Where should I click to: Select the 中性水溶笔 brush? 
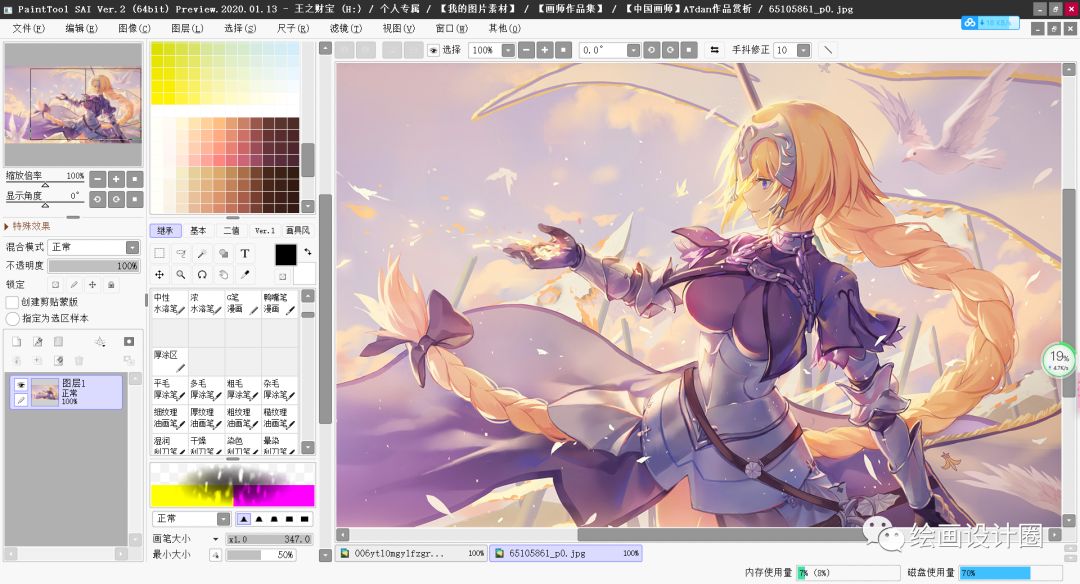click(x=169, y=304)
